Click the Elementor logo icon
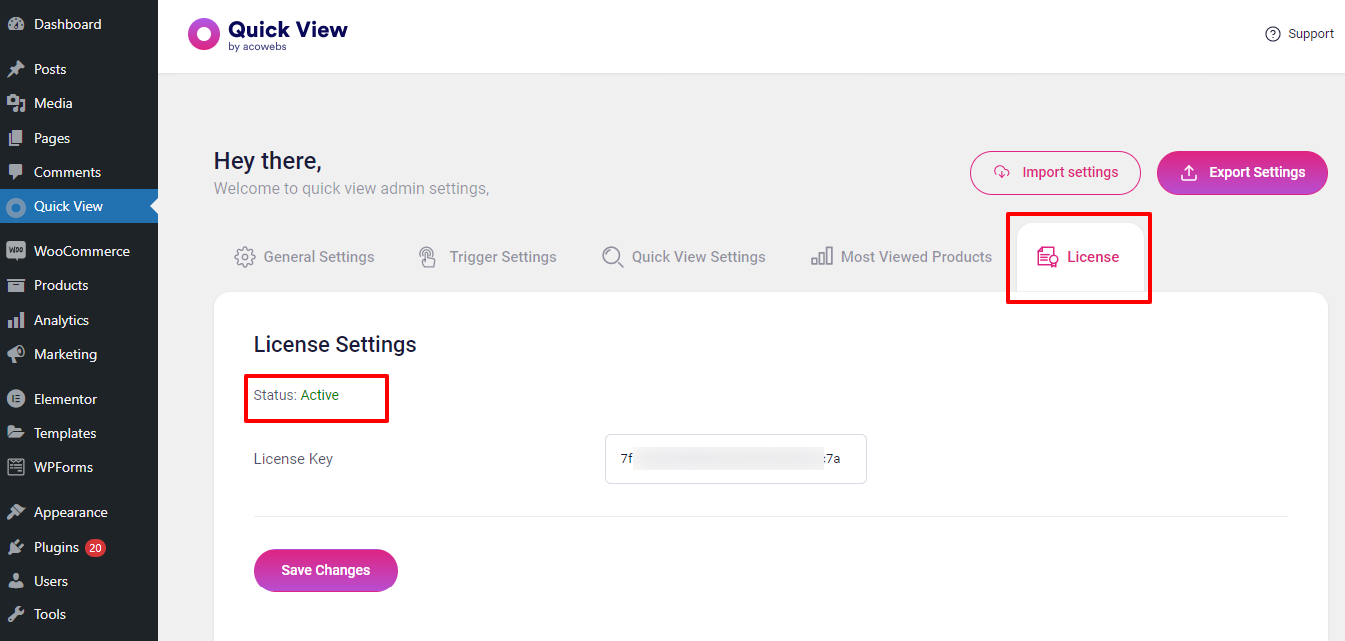This screenshot has height=641, width=1345. point(16,399)
